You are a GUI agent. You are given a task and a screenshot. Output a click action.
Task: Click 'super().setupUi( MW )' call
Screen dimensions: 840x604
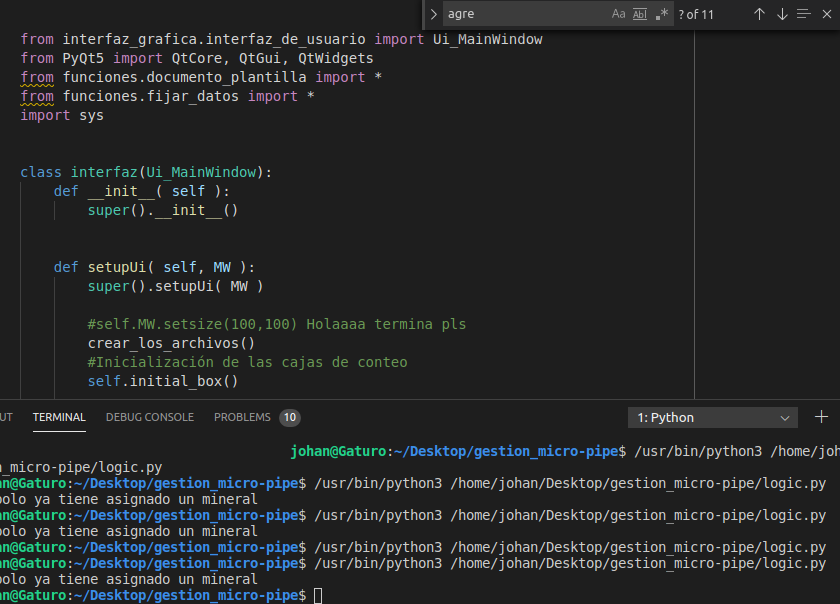click(x=176, y=286)
